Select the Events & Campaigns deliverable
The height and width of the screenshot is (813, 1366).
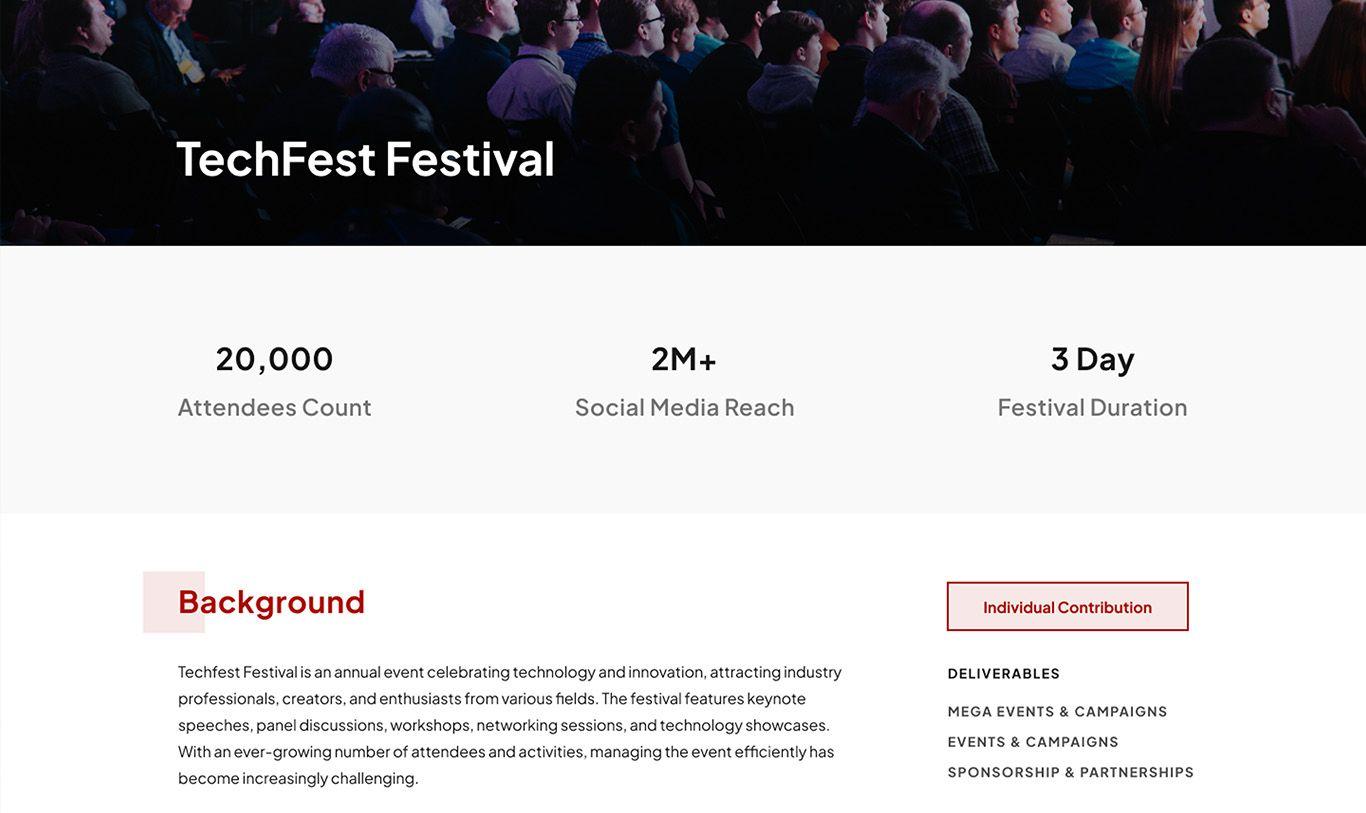pos(1033,742)
